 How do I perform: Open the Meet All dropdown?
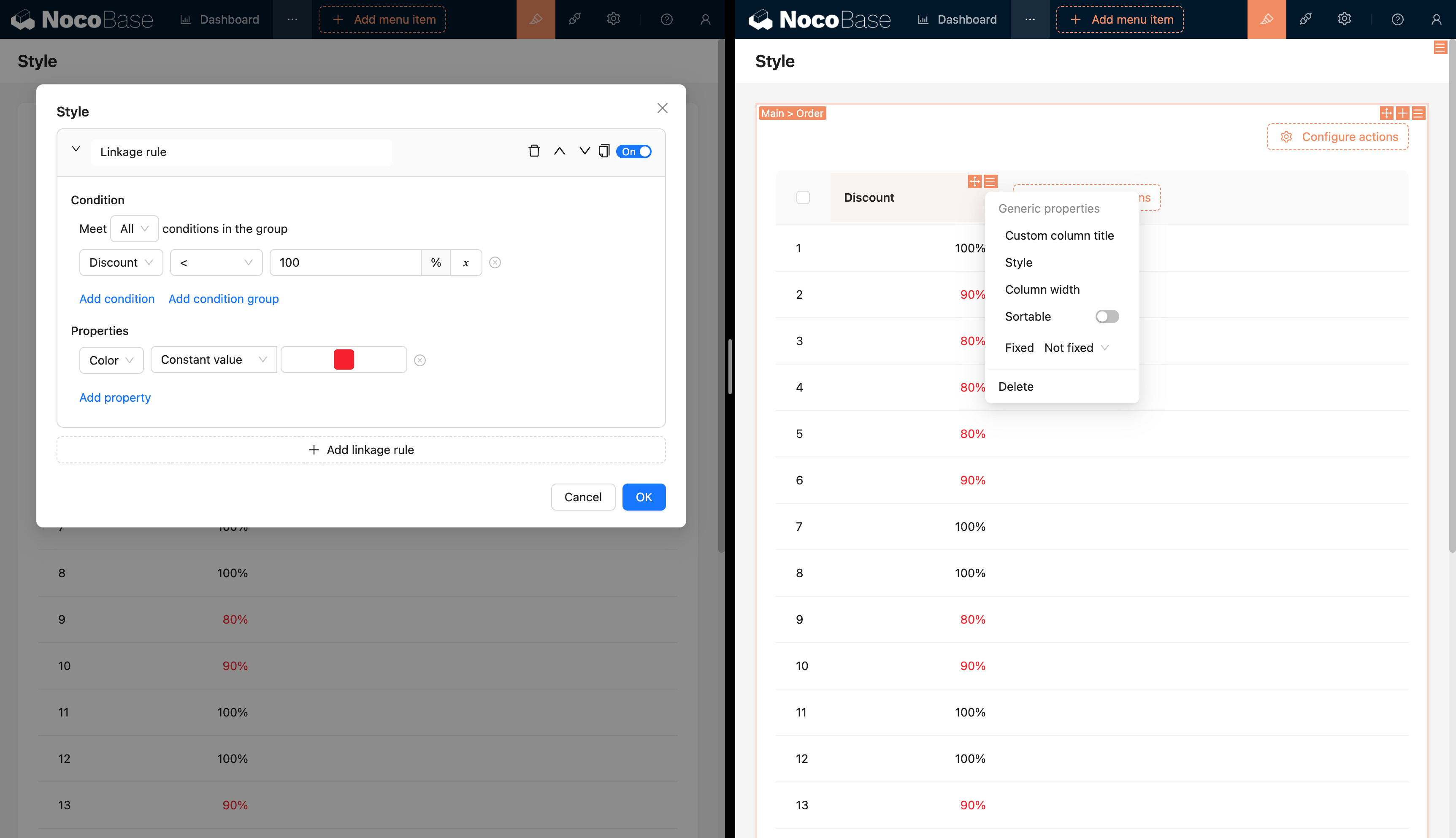pos(134,229)
